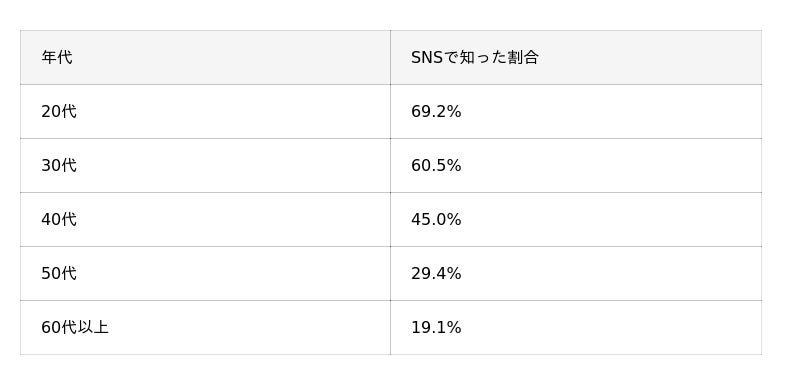Select the 50代 row label cell
800x385 pixels.
[205, 273]
